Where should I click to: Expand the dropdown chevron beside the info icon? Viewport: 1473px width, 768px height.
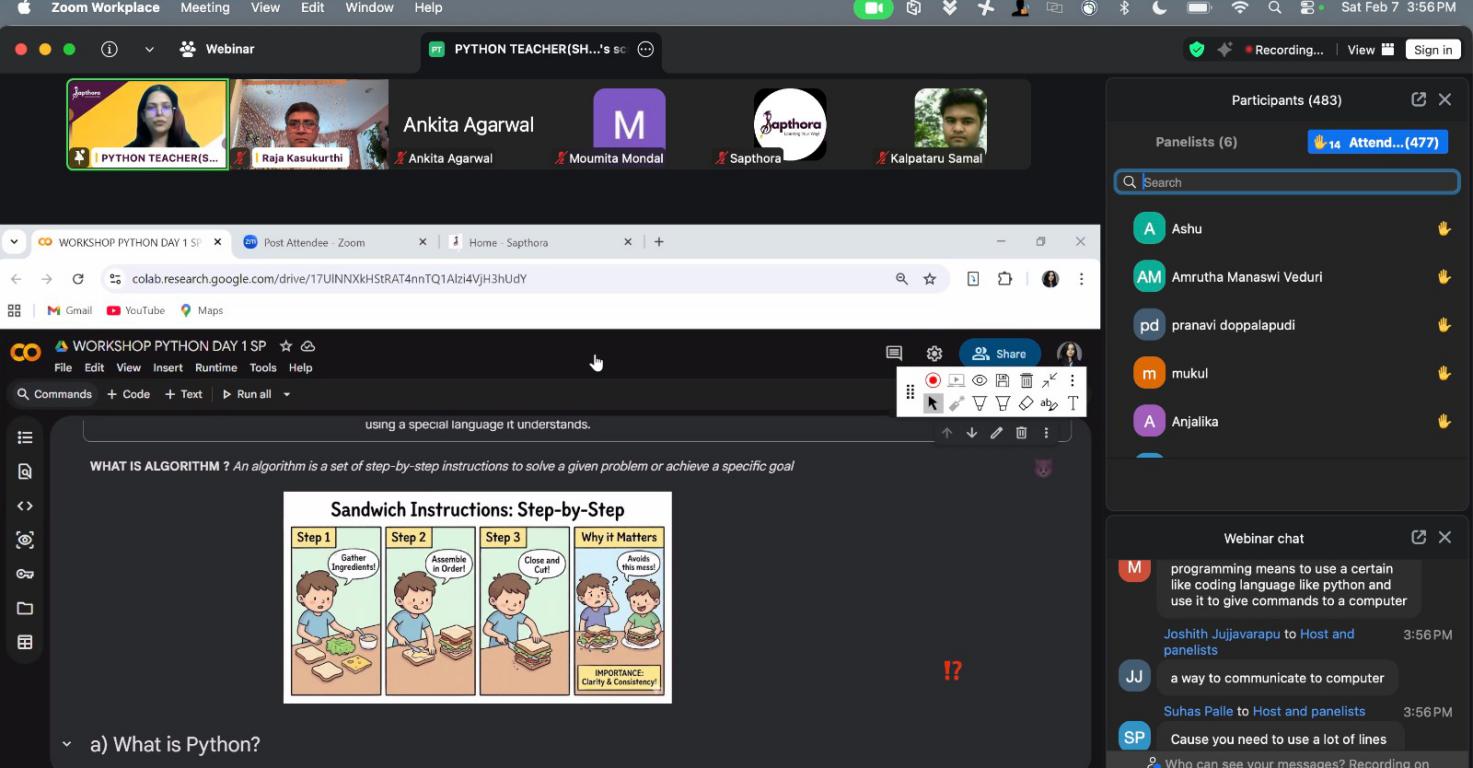[x=149, y=49]
